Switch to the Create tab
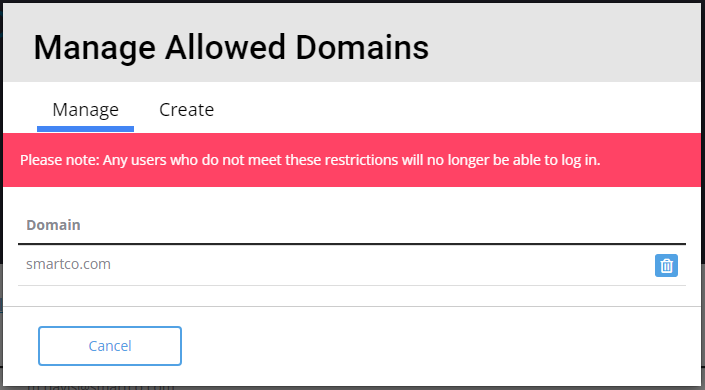 coord(186,110)
